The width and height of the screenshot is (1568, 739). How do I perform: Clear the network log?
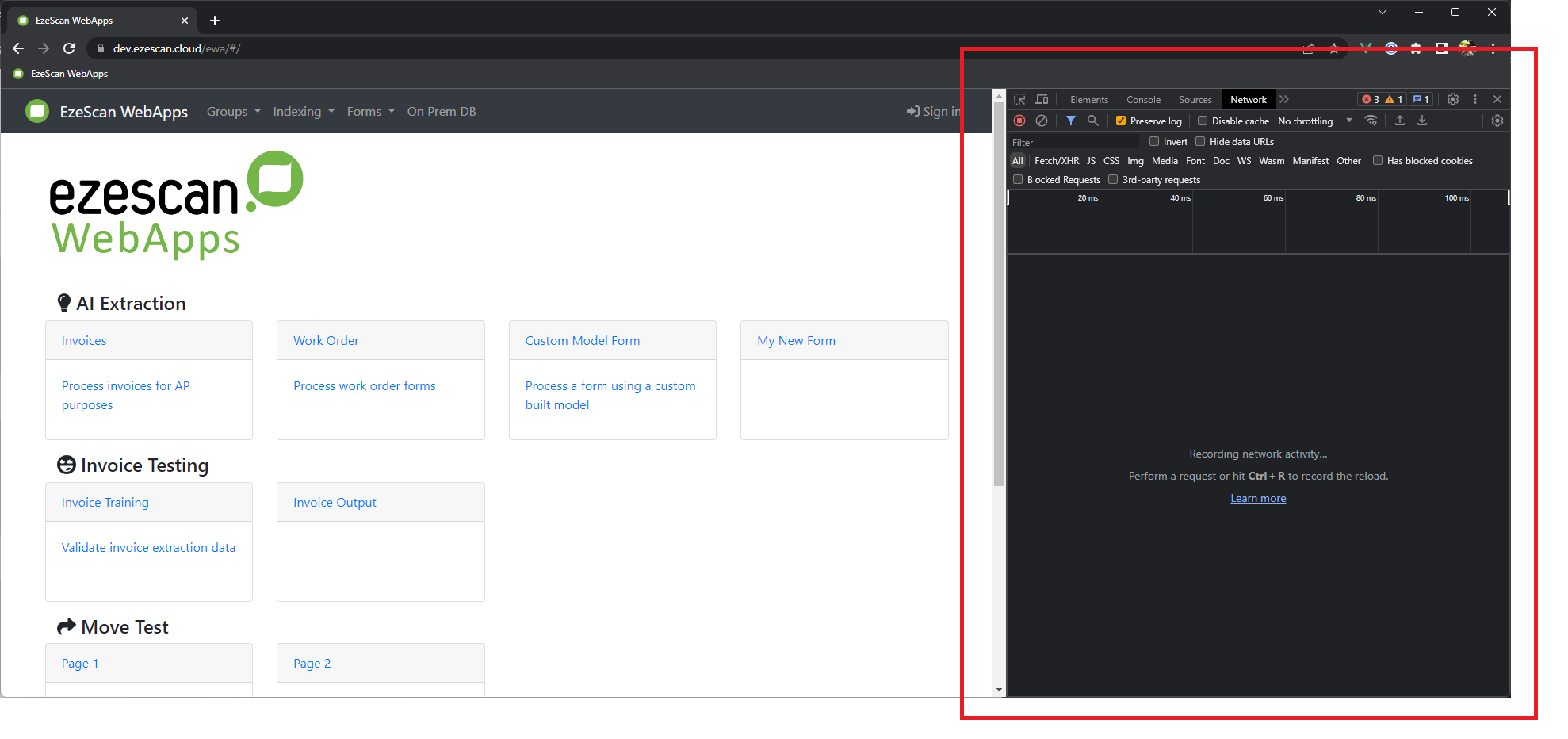coord(1042,121)
